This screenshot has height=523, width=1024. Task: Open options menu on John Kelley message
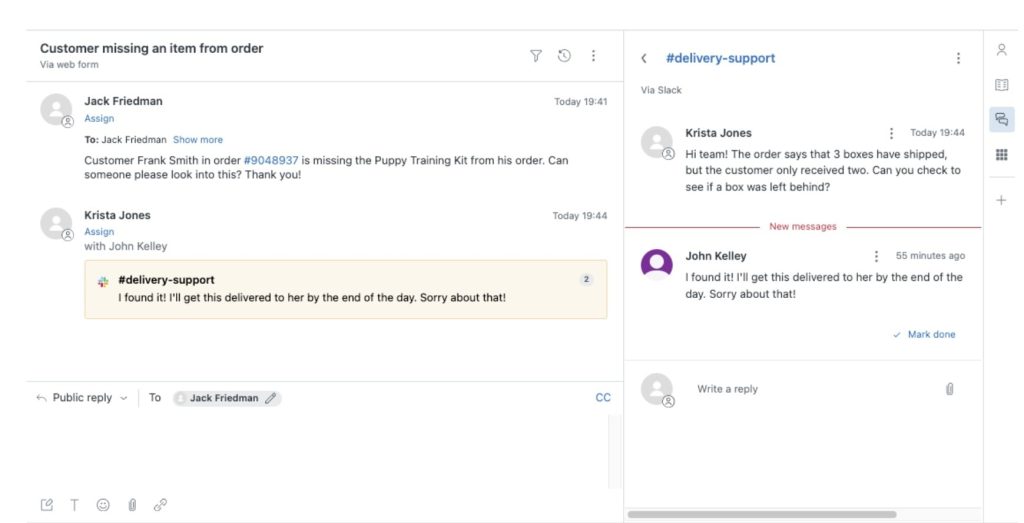876,257
